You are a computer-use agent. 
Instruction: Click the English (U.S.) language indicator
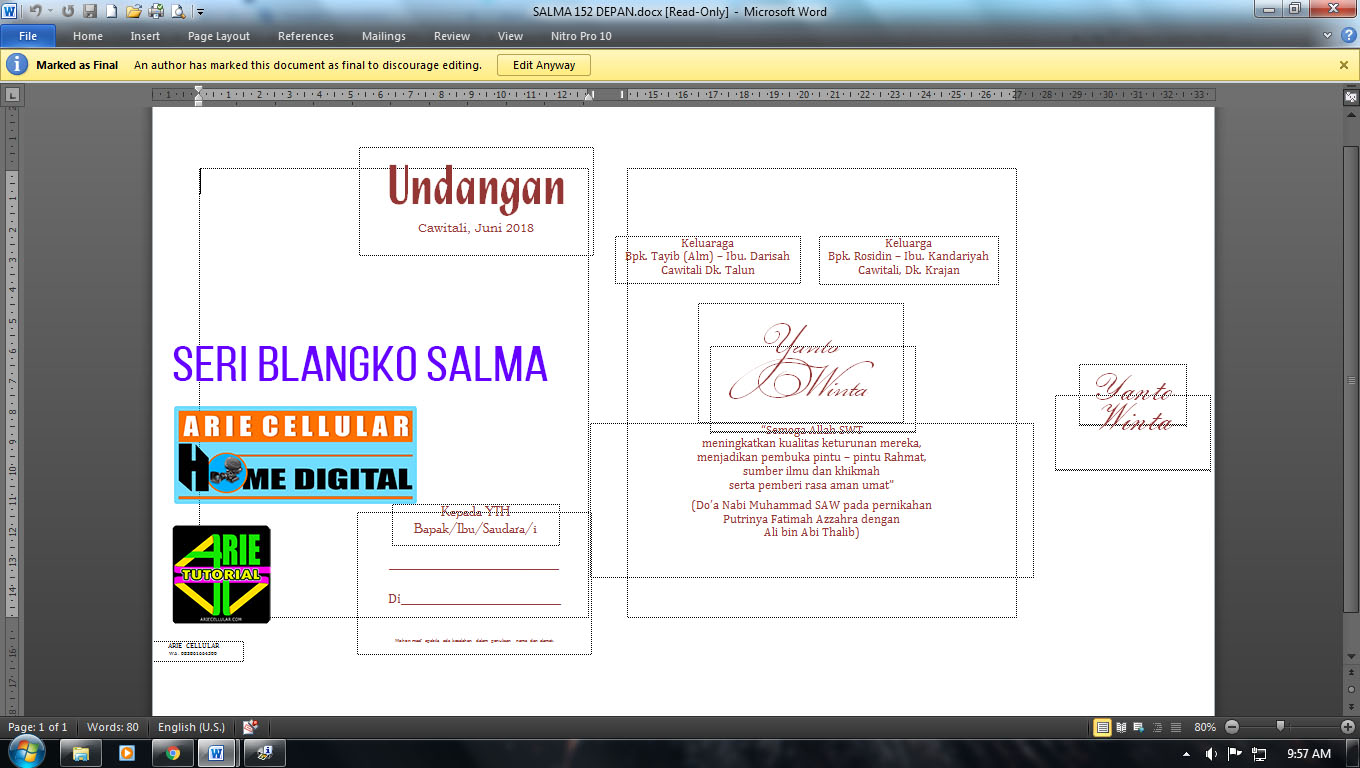[191, 727]
